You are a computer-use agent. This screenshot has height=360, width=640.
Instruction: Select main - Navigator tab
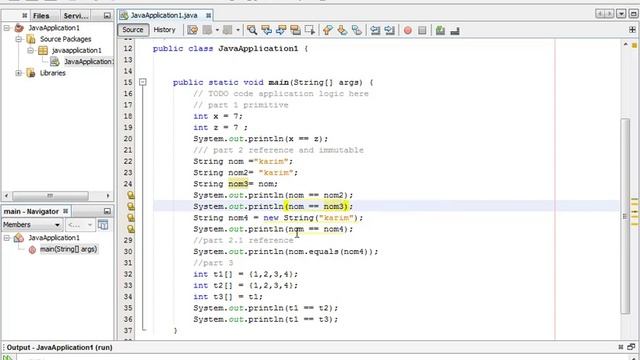click(x=31, y=211)
